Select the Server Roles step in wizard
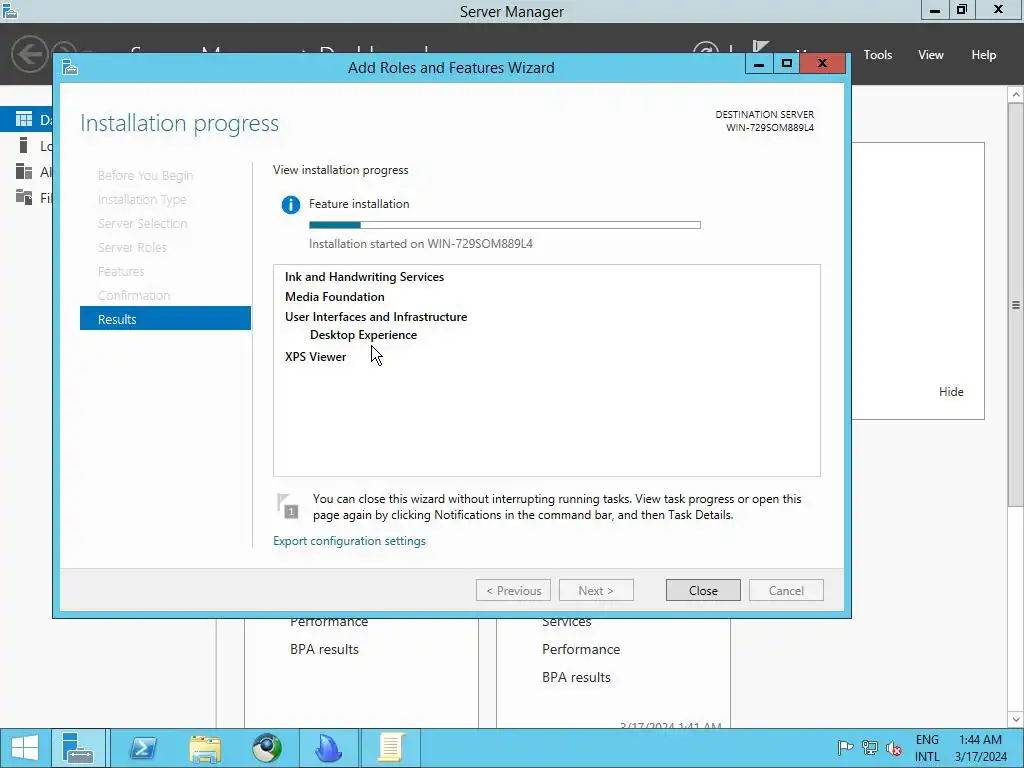Viewport: 1024px width, 768px height. pos(132,248)
